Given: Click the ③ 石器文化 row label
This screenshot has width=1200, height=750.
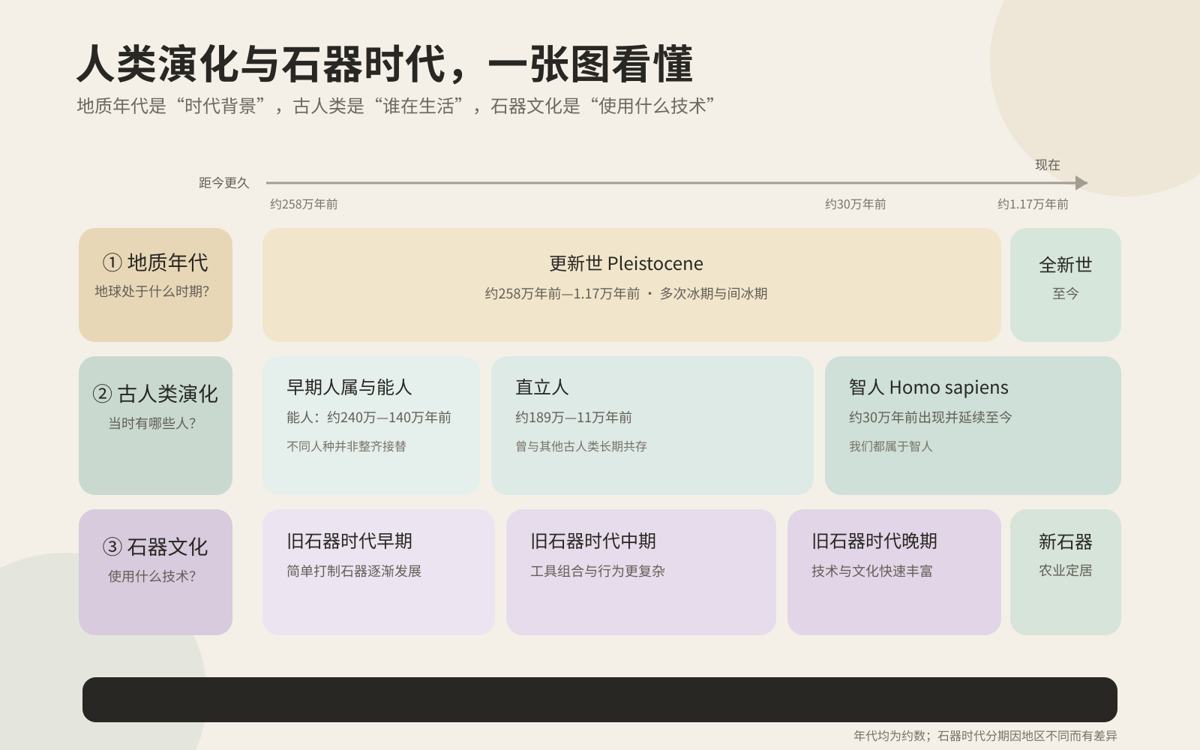Looking at the screenshot, I should click(x=155, y=572).
